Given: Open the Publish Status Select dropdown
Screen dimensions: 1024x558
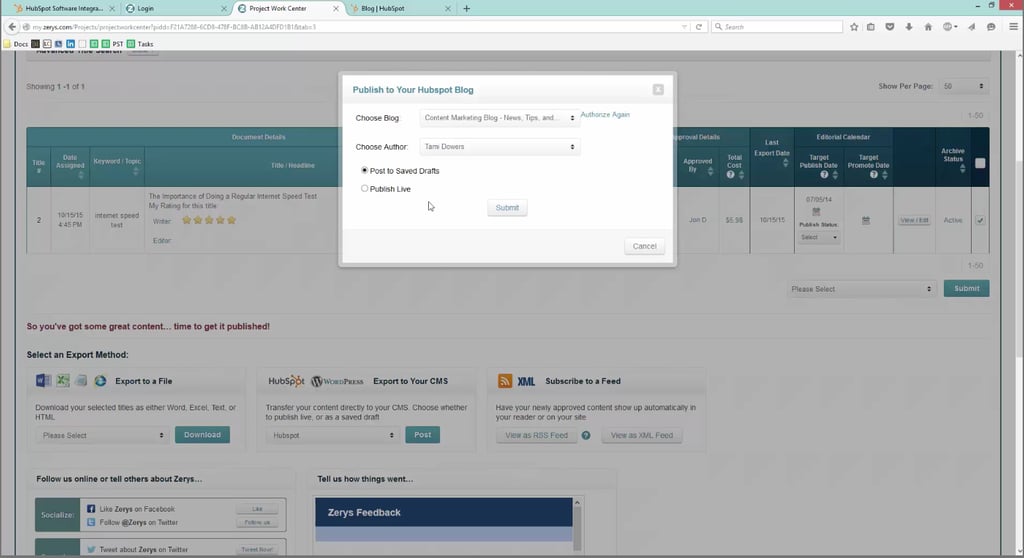Looking at the screenshot, I should [819, 237].
